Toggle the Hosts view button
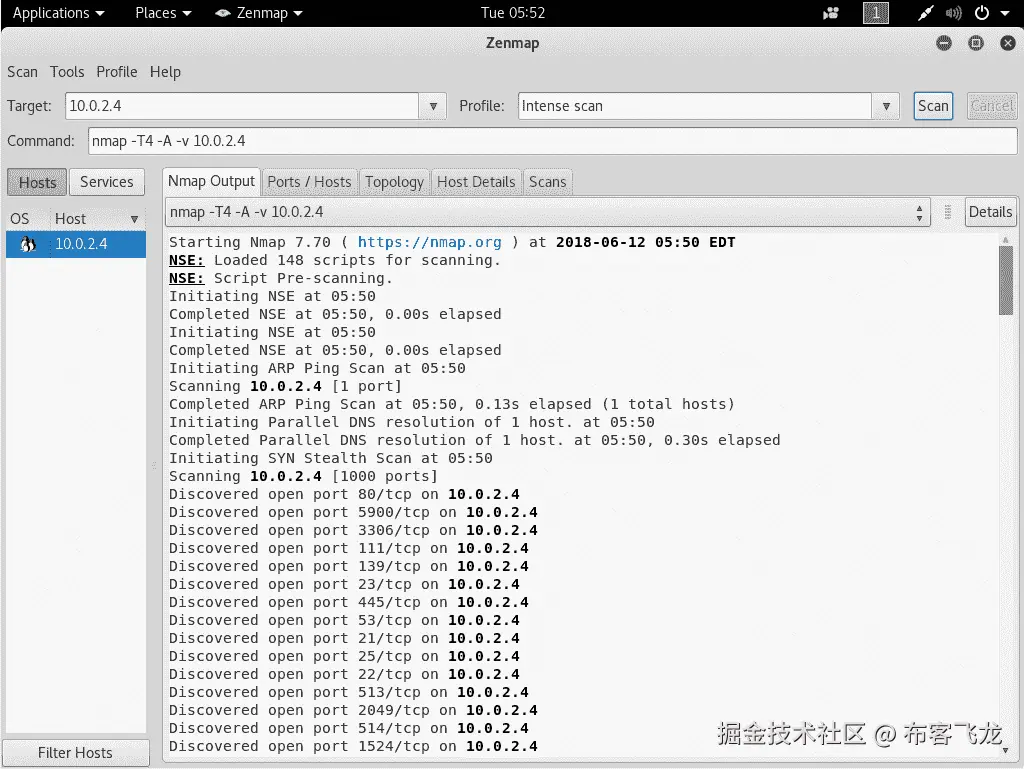The height and width of the screenshot is (769, 1024). coord(37,182)
